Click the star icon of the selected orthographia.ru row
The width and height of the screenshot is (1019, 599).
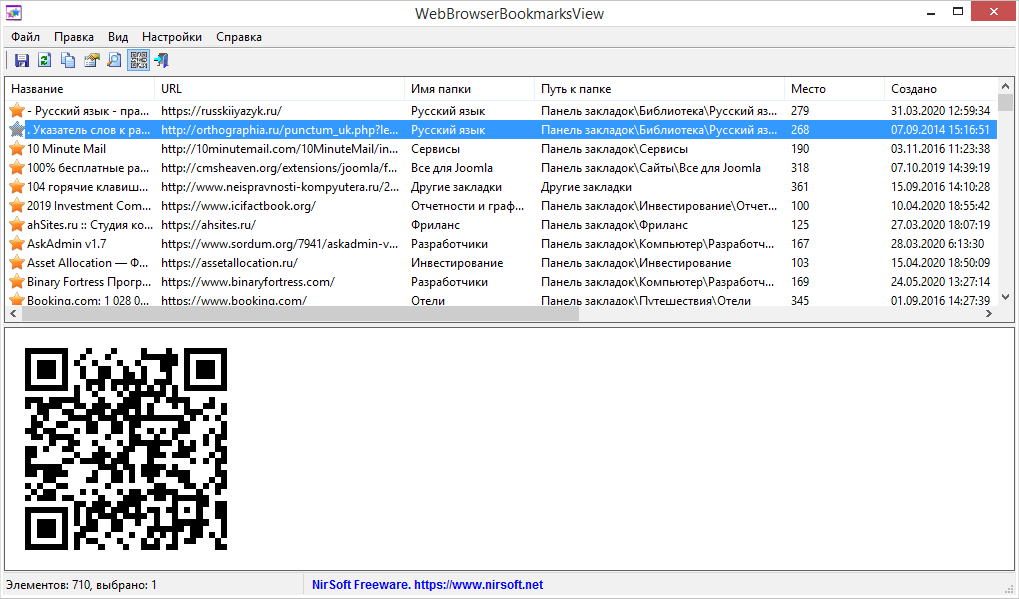coord(17,130)
